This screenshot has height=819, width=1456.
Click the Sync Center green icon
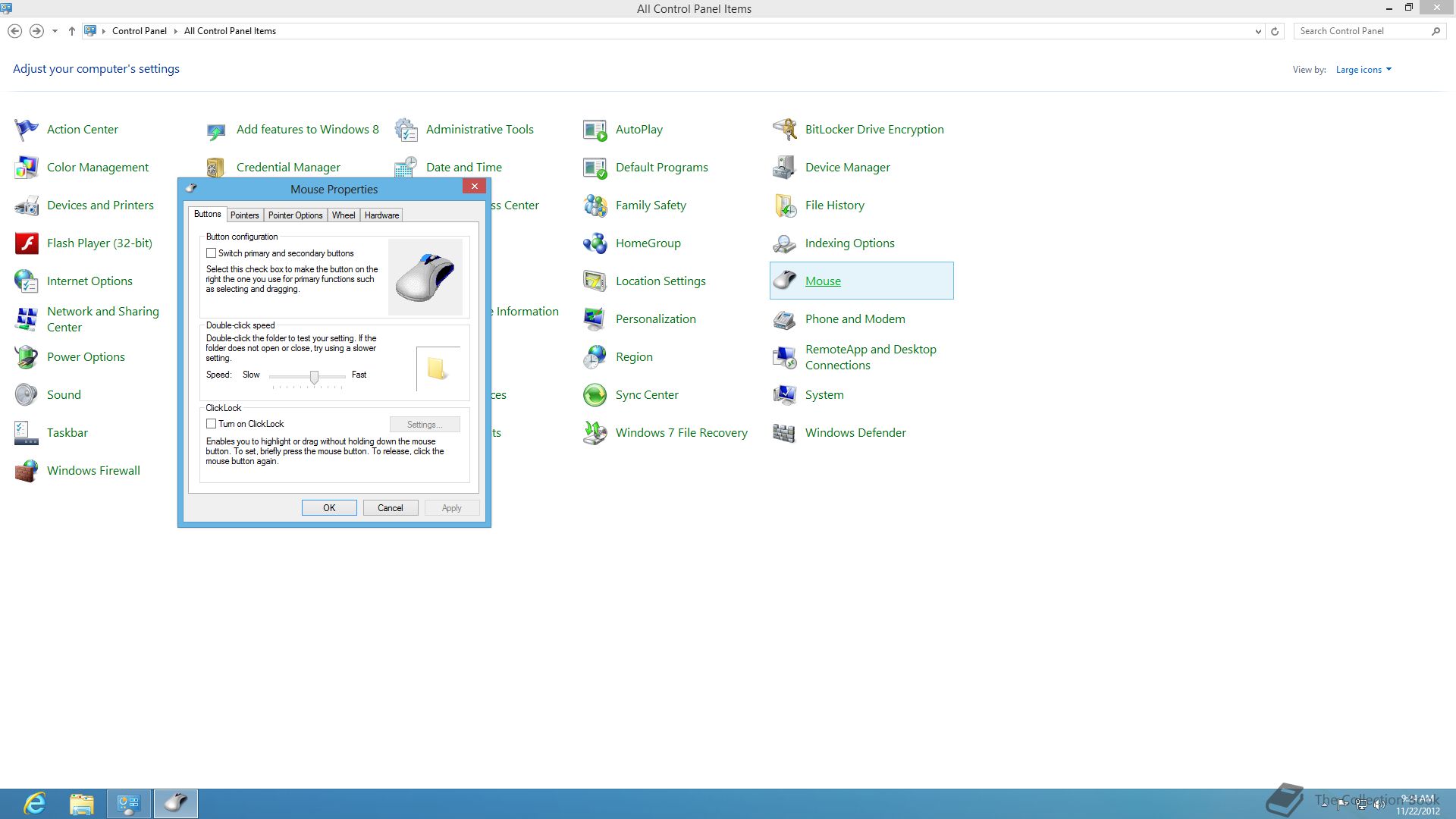pyautogui.click(x=595, y=395)
